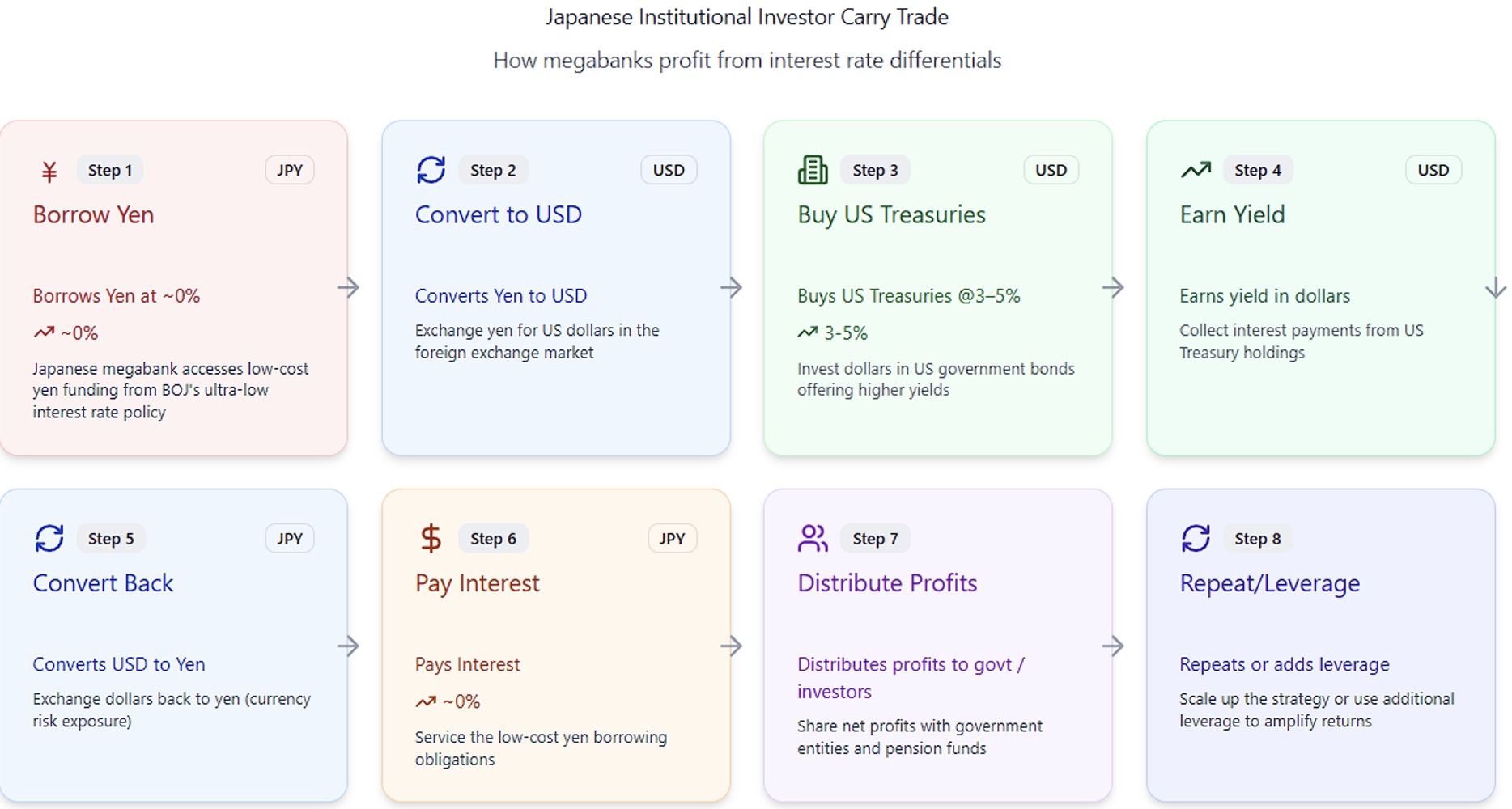Click the trending-up icon beside Step 4
Image resolution: width=1512 pixels, height=809 pixels.
coord(1196,170)
